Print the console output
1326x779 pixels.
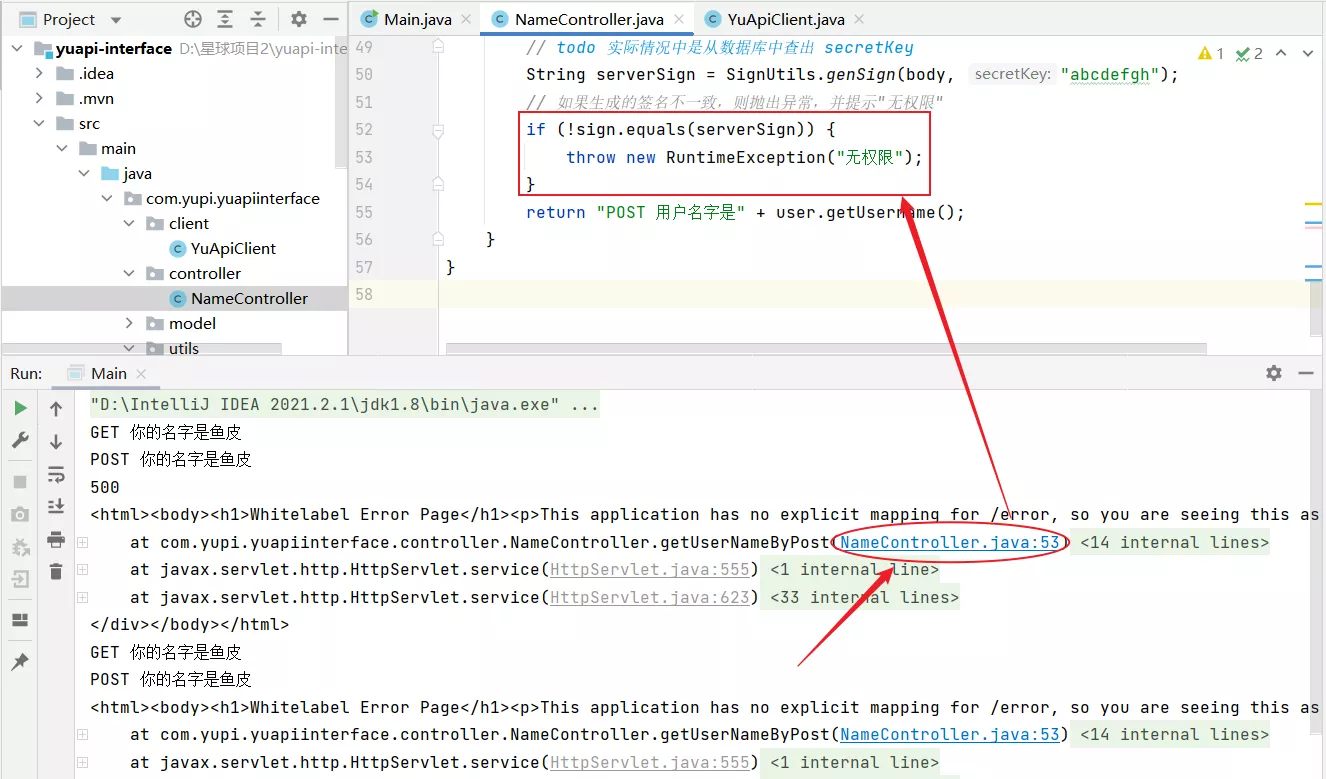[x=56, y=540]
